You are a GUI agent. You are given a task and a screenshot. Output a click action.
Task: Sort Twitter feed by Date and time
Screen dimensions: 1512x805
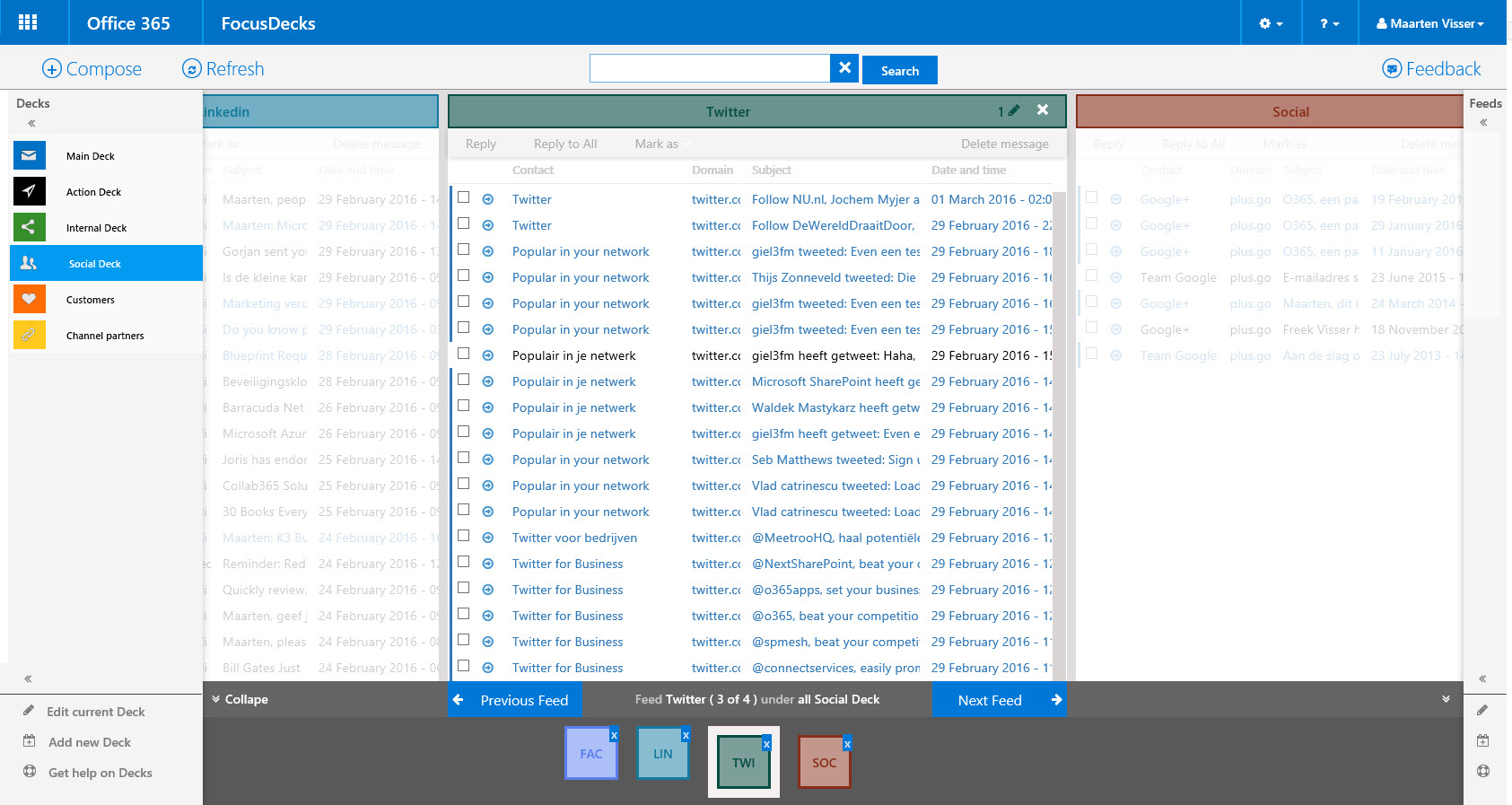click(968, 170)
